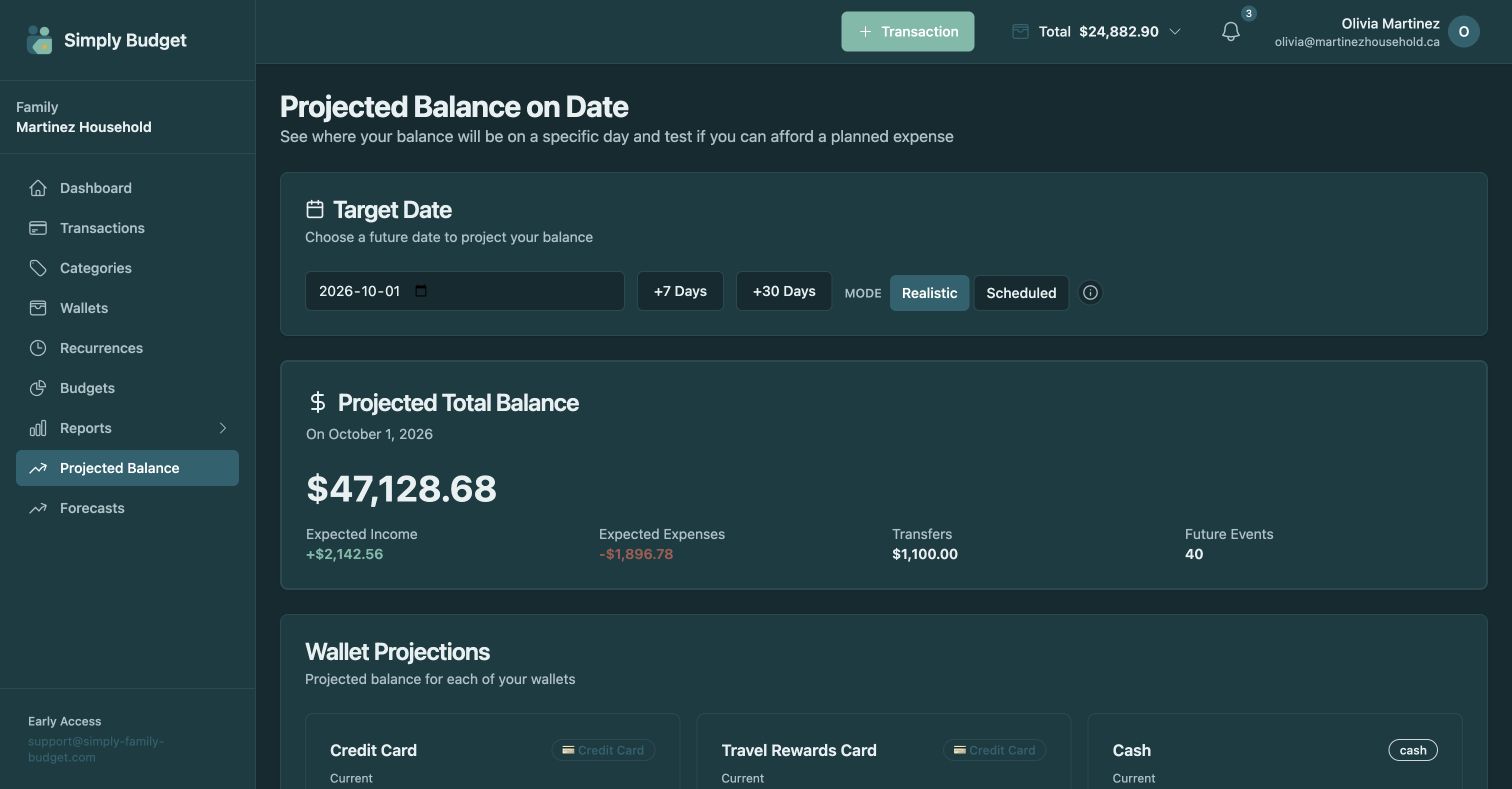Select Realistic projection mode
The image size is (1512, 789).
(929, 293)
